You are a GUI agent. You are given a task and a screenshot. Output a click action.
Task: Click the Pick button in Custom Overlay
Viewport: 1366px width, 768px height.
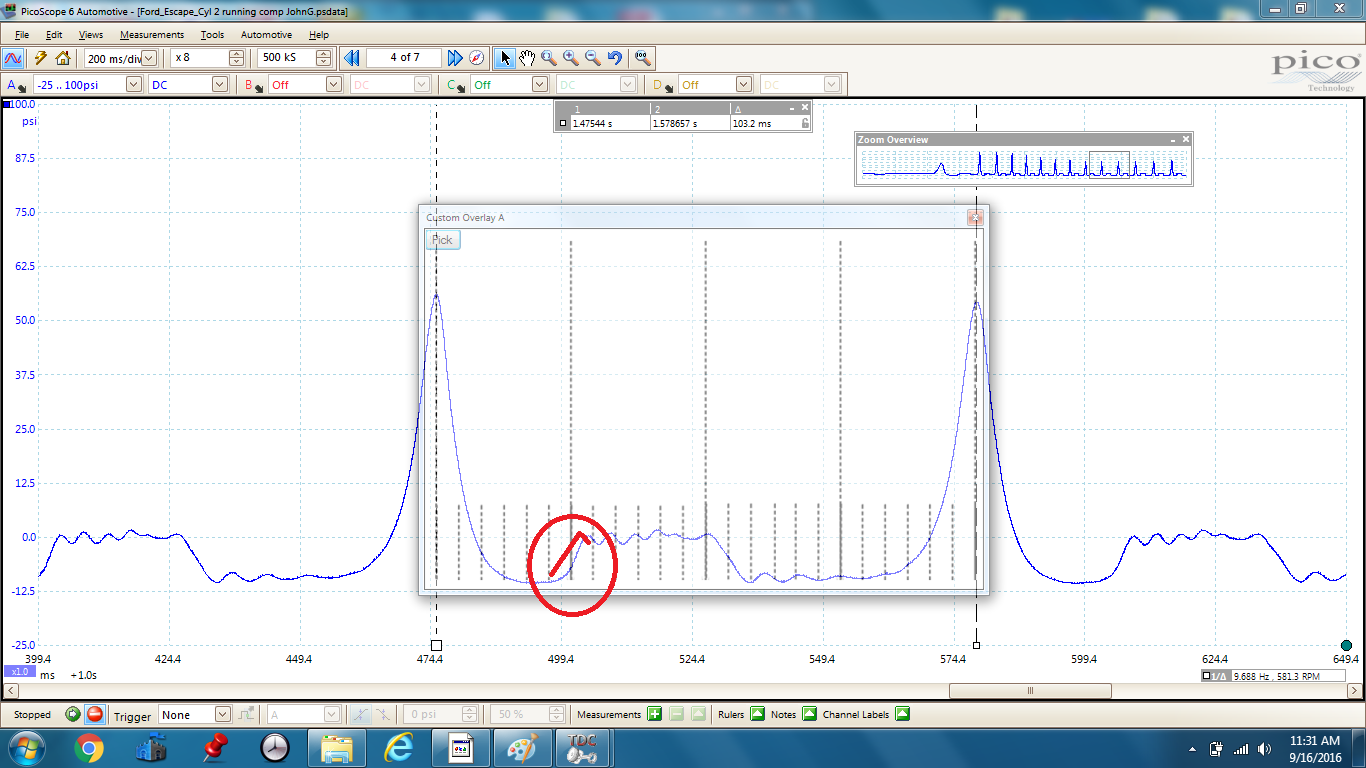442,240
